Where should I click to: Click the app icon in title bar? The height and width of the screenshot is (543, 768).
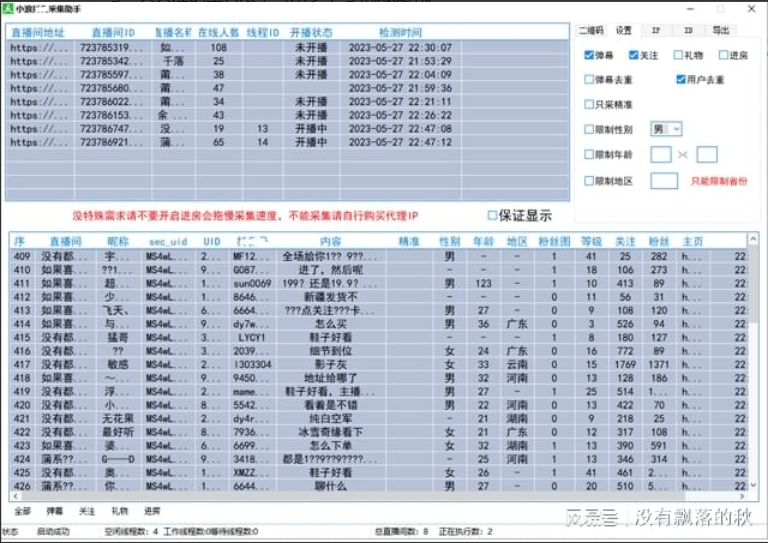coord(7,8)
